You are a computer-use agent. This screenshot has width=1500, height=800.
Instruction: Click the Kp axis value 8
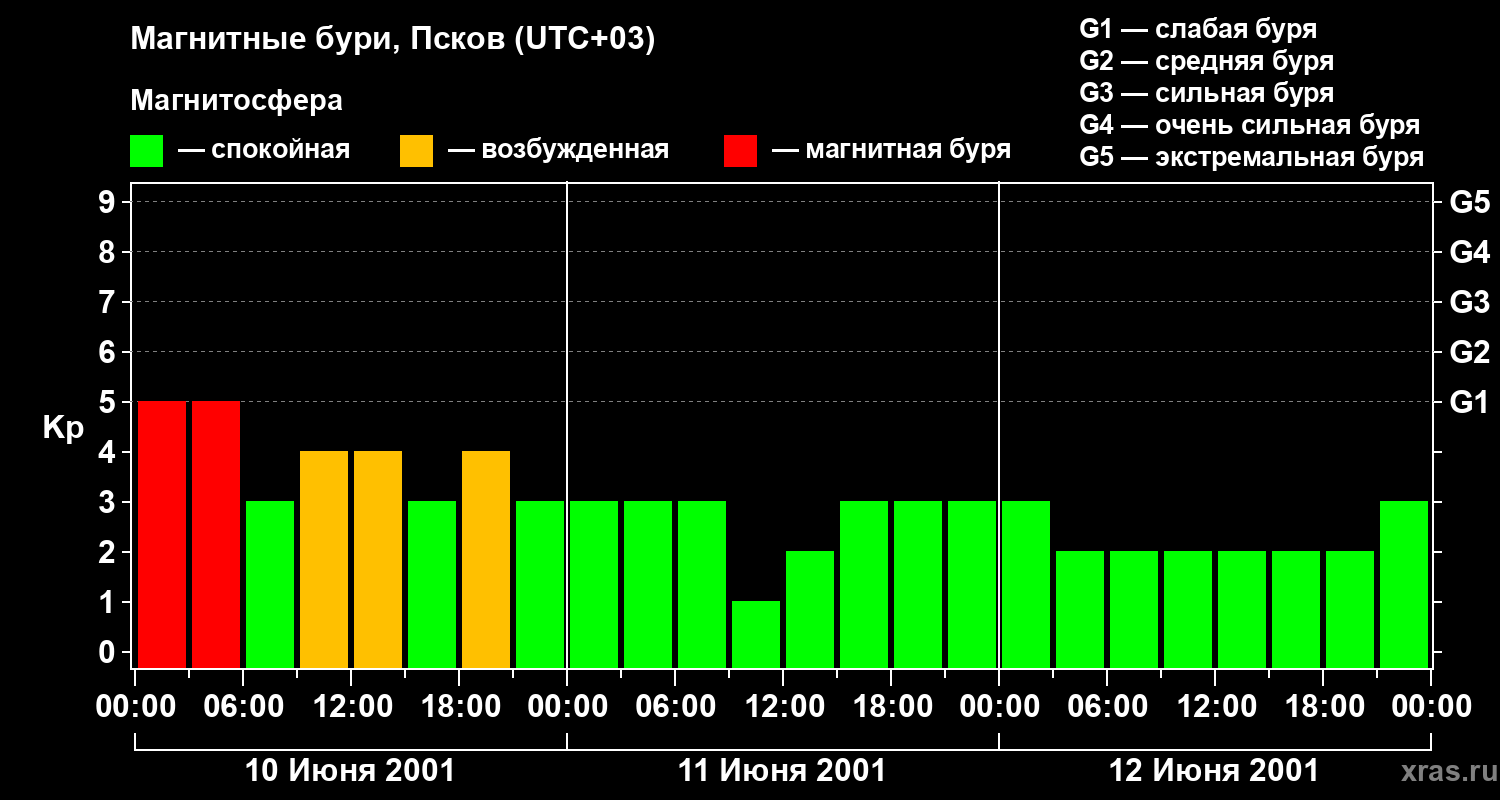click(109, 252)
